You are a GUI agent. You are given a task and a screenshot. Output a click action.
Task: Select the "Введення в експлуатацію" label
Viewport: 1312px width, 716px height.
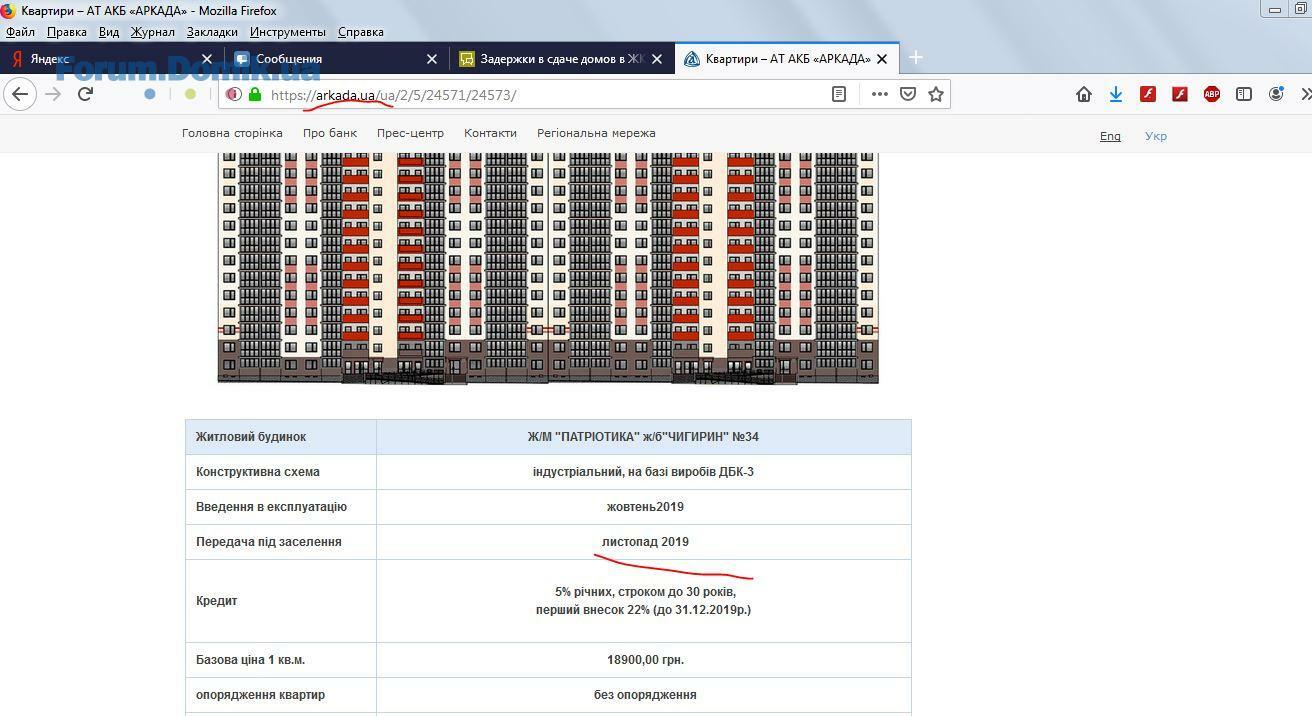(271, 507)
